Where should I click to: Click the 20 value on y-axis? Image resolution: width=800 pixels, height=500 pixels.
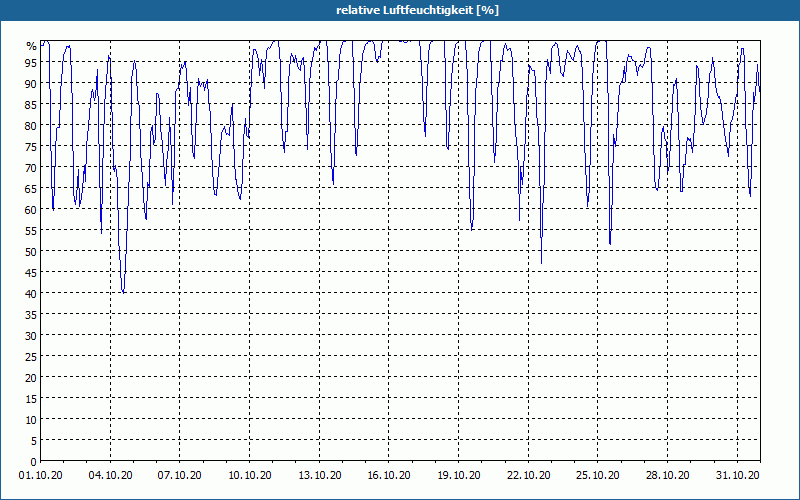(31, 378)
